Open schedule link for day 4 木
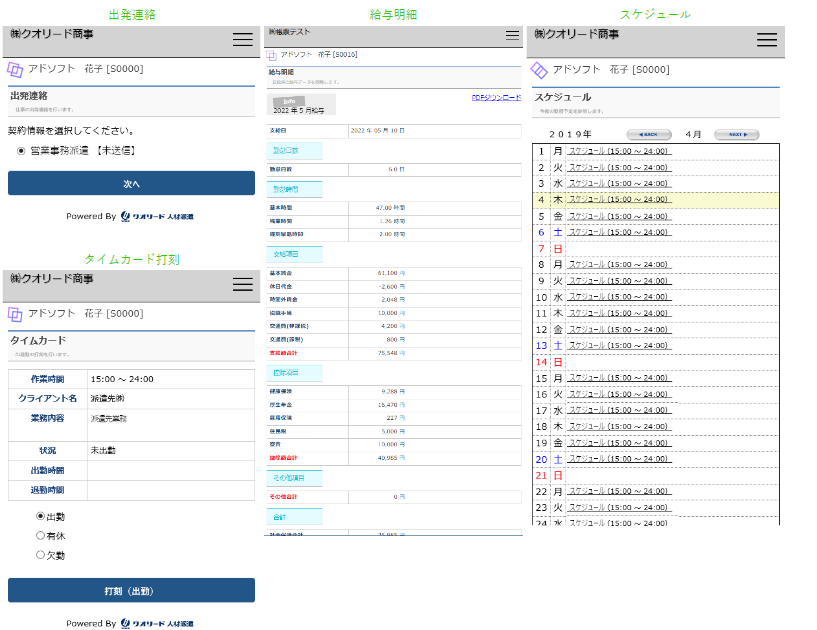817x630 pixels. (618, 200)
